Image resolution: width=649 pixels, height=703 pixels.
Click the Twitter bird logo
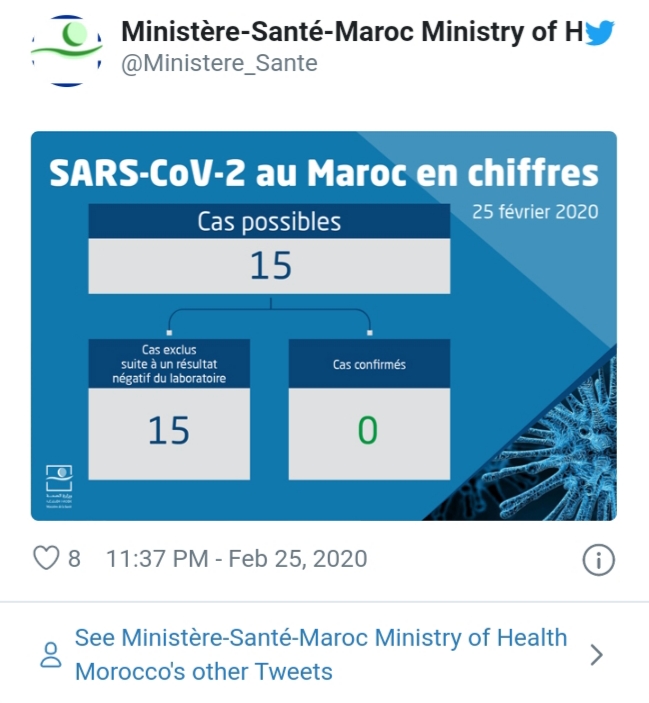(599, 32)
